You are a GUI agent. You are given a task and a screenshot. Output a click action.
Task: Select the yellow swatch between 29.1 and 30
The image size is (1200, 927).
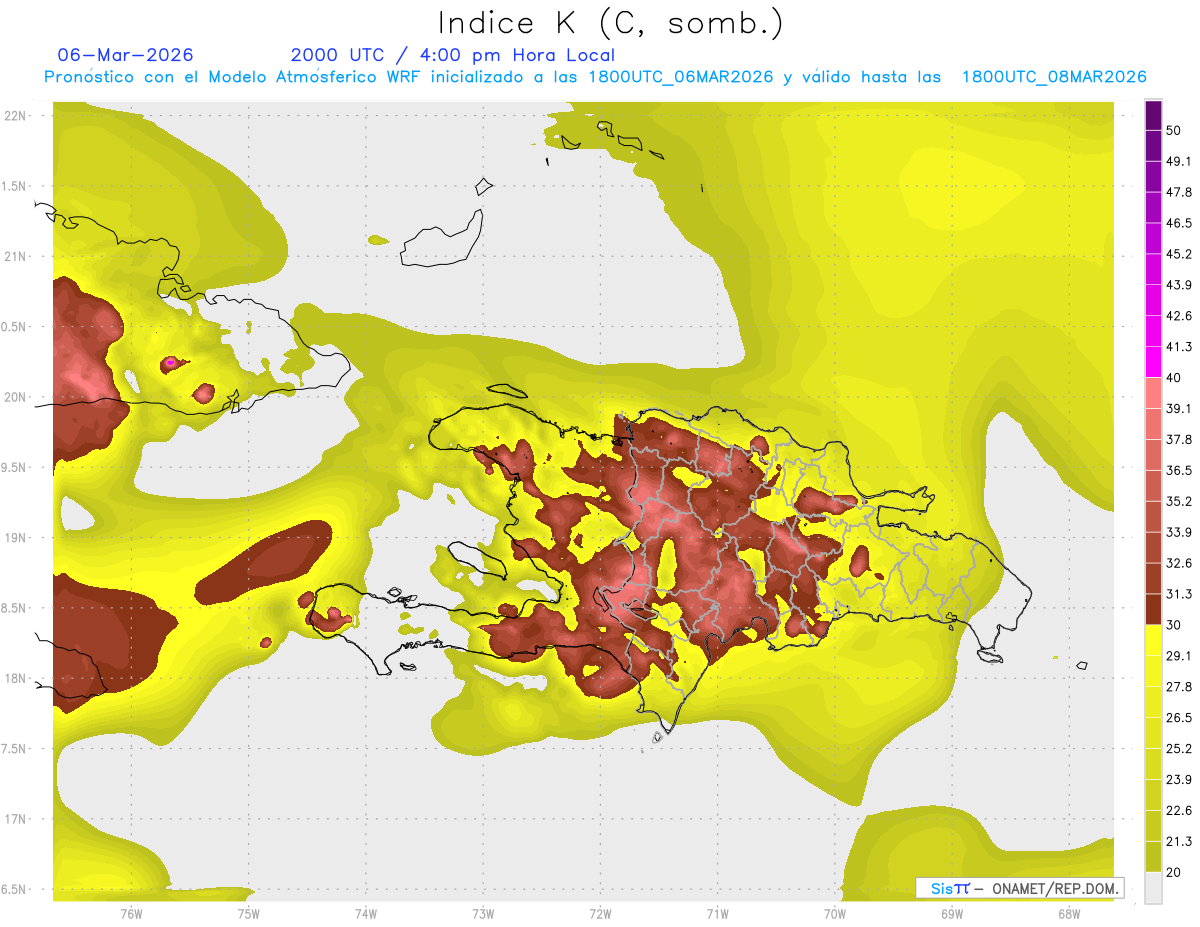(x=1154, y=640)
